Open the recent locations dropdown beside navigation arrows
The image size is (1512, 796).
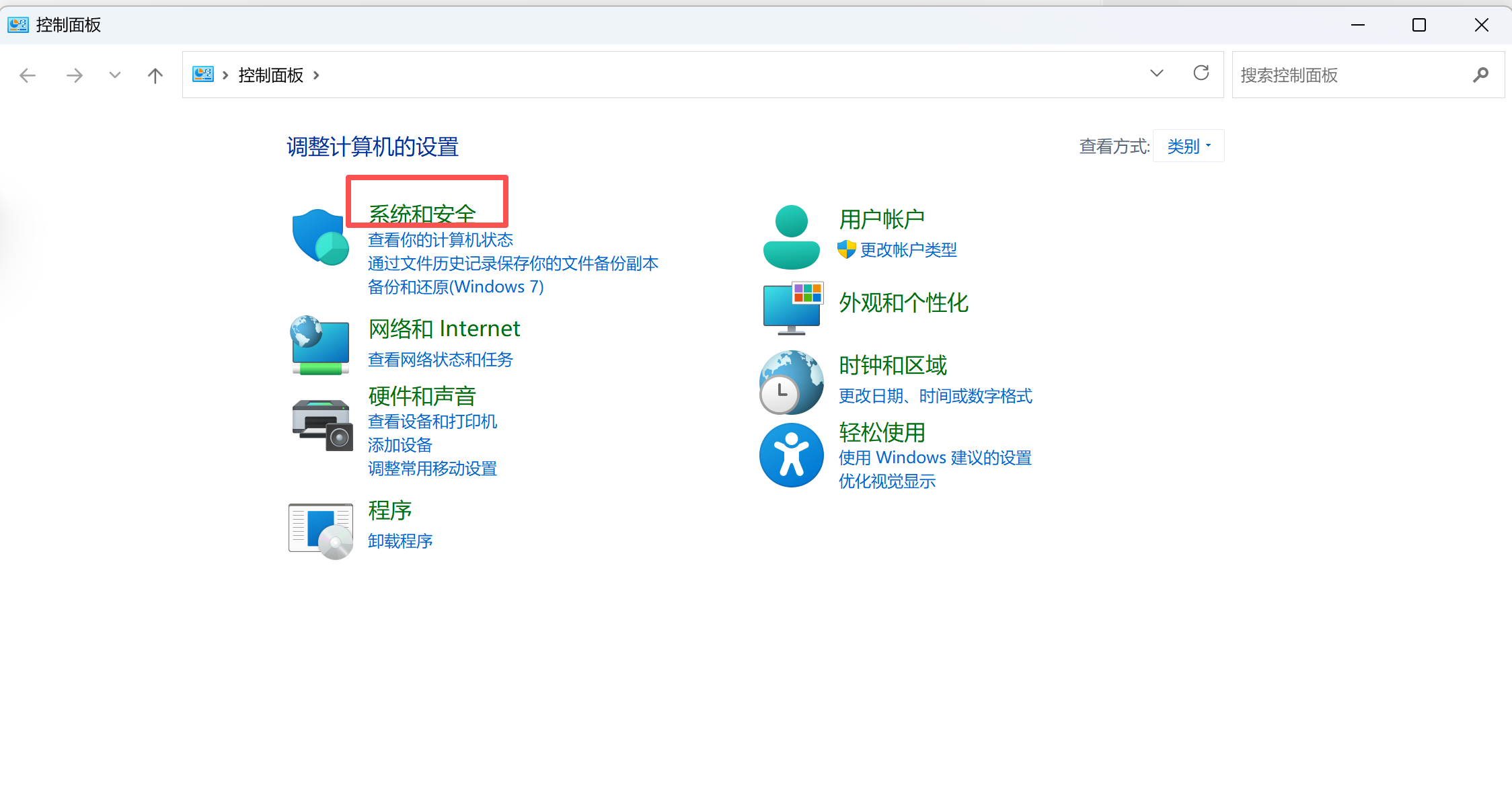114,75
